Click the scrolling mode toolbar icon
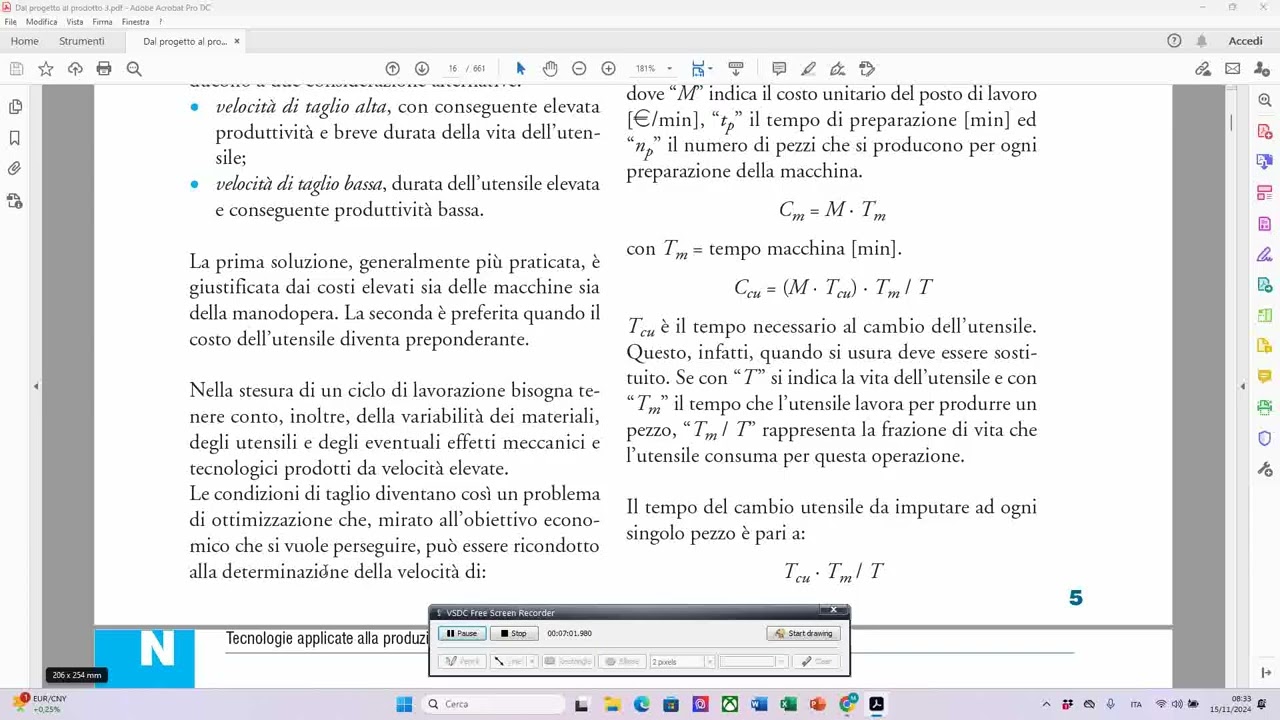 coord(736,69)
